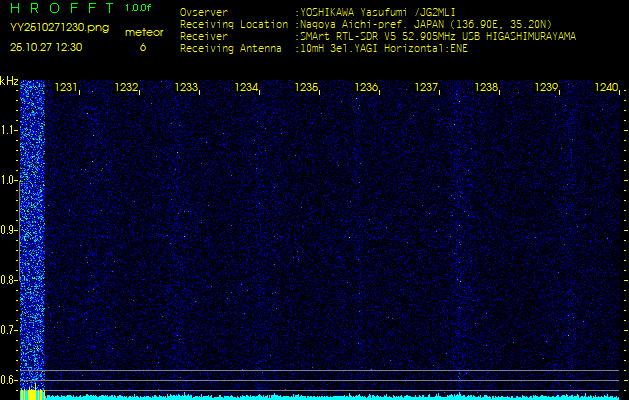Click the 1.0 kHz frequency label
Image resolution: width=629 pixels, height=400 pixels.
tap(9, 180)
